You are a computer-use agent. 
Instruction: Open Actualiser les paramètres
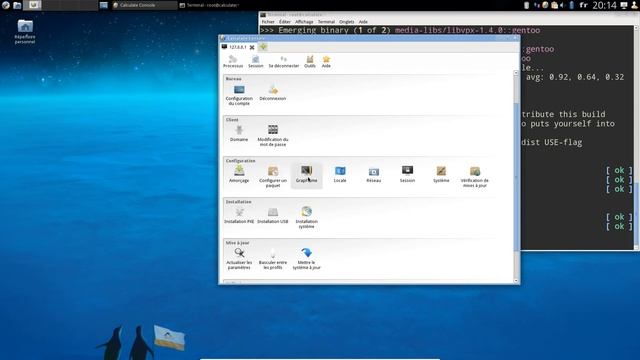[239, 259]
